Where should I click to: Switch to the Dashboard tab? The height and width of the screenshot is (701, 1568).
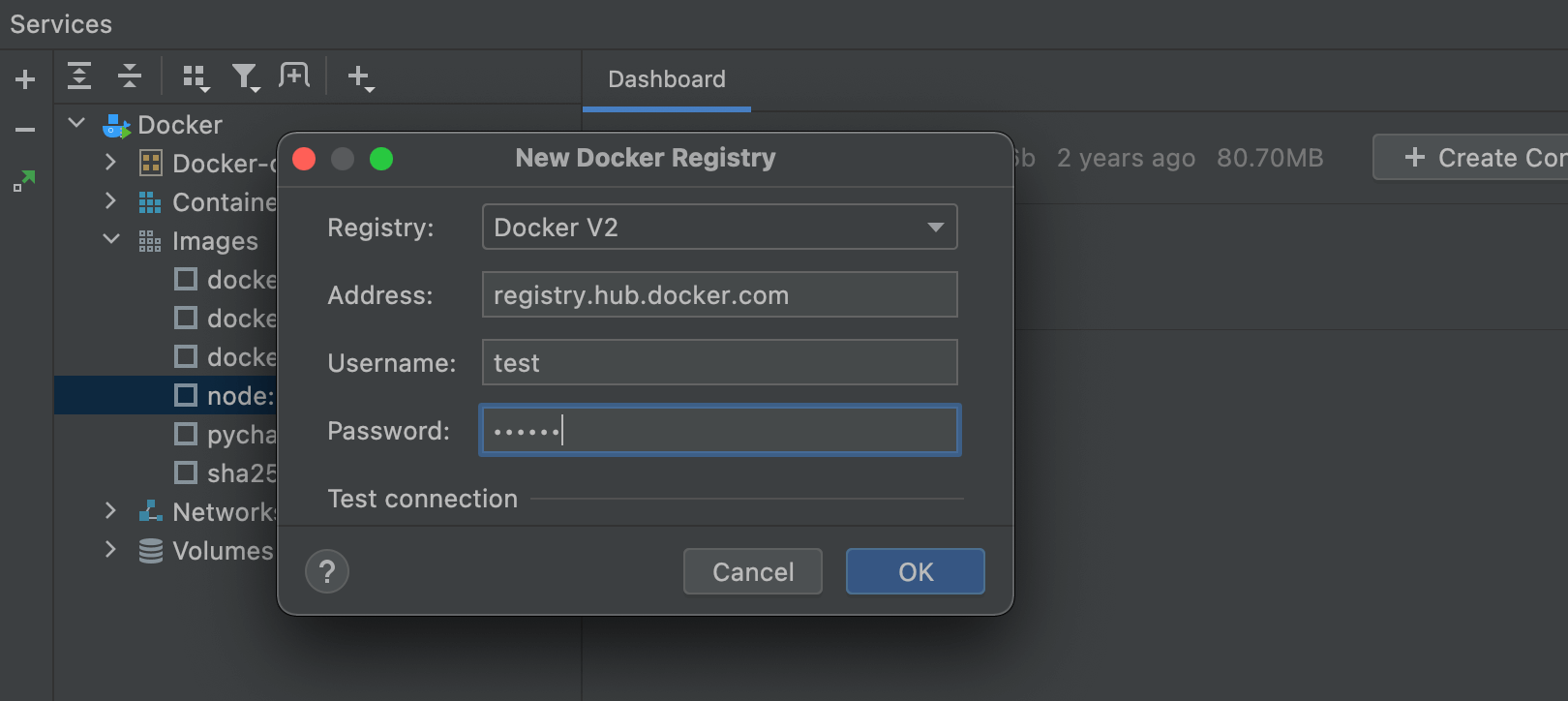666,79
